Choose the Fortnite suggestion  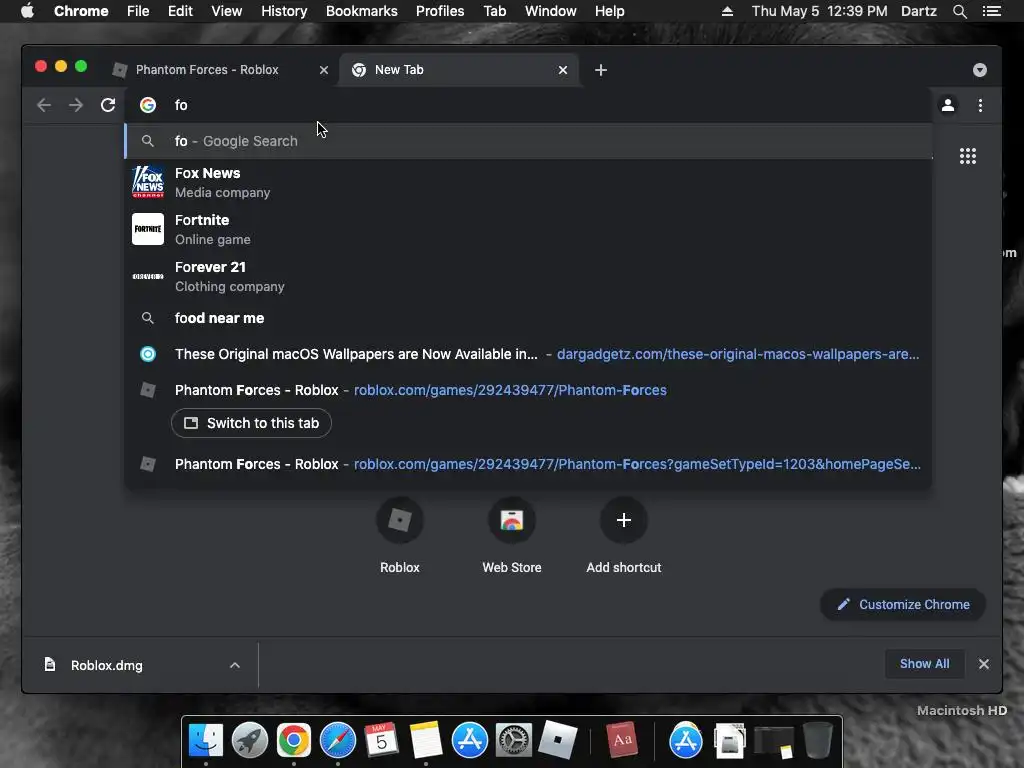(528, 229)
